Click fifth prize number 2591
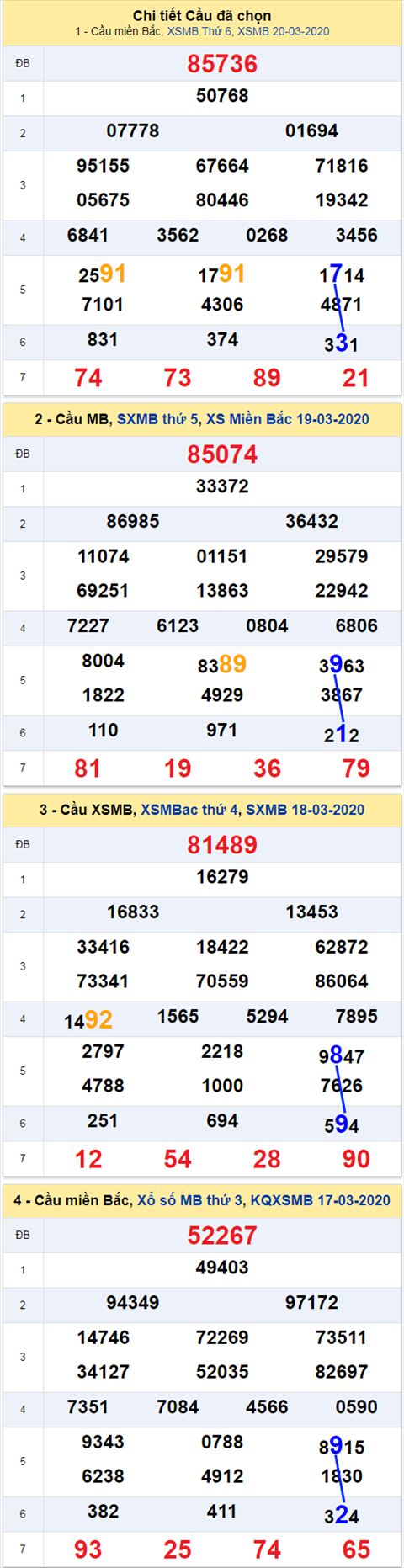The height and width of the screenshot is (1568, 404). 103,274
